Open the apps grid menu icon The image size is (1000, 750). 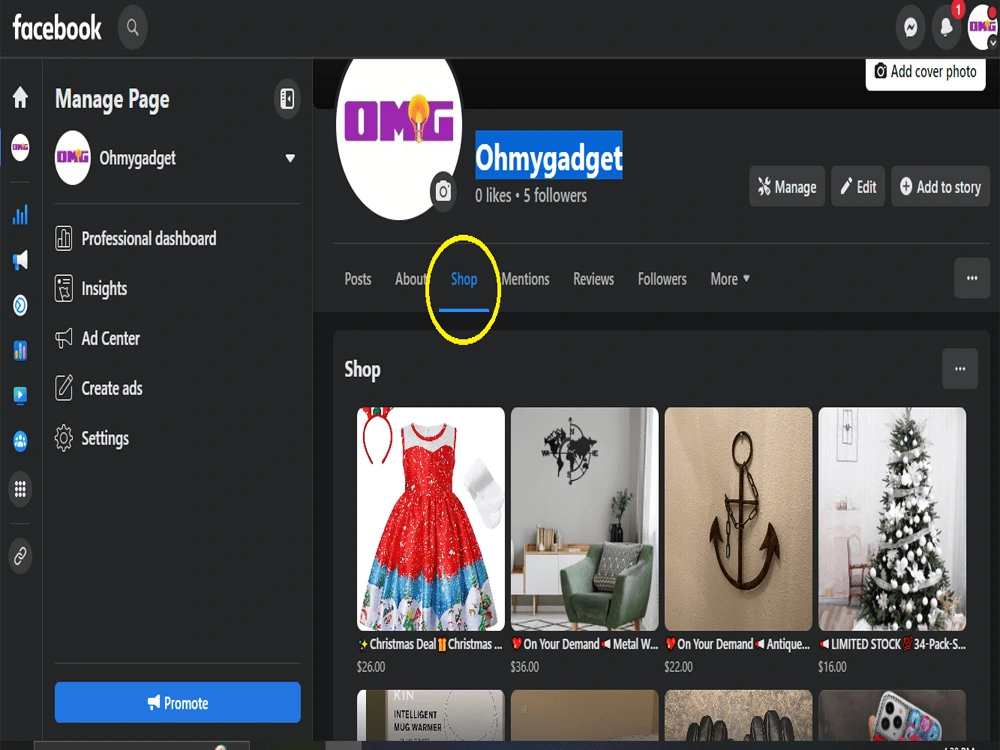point(20,489)
